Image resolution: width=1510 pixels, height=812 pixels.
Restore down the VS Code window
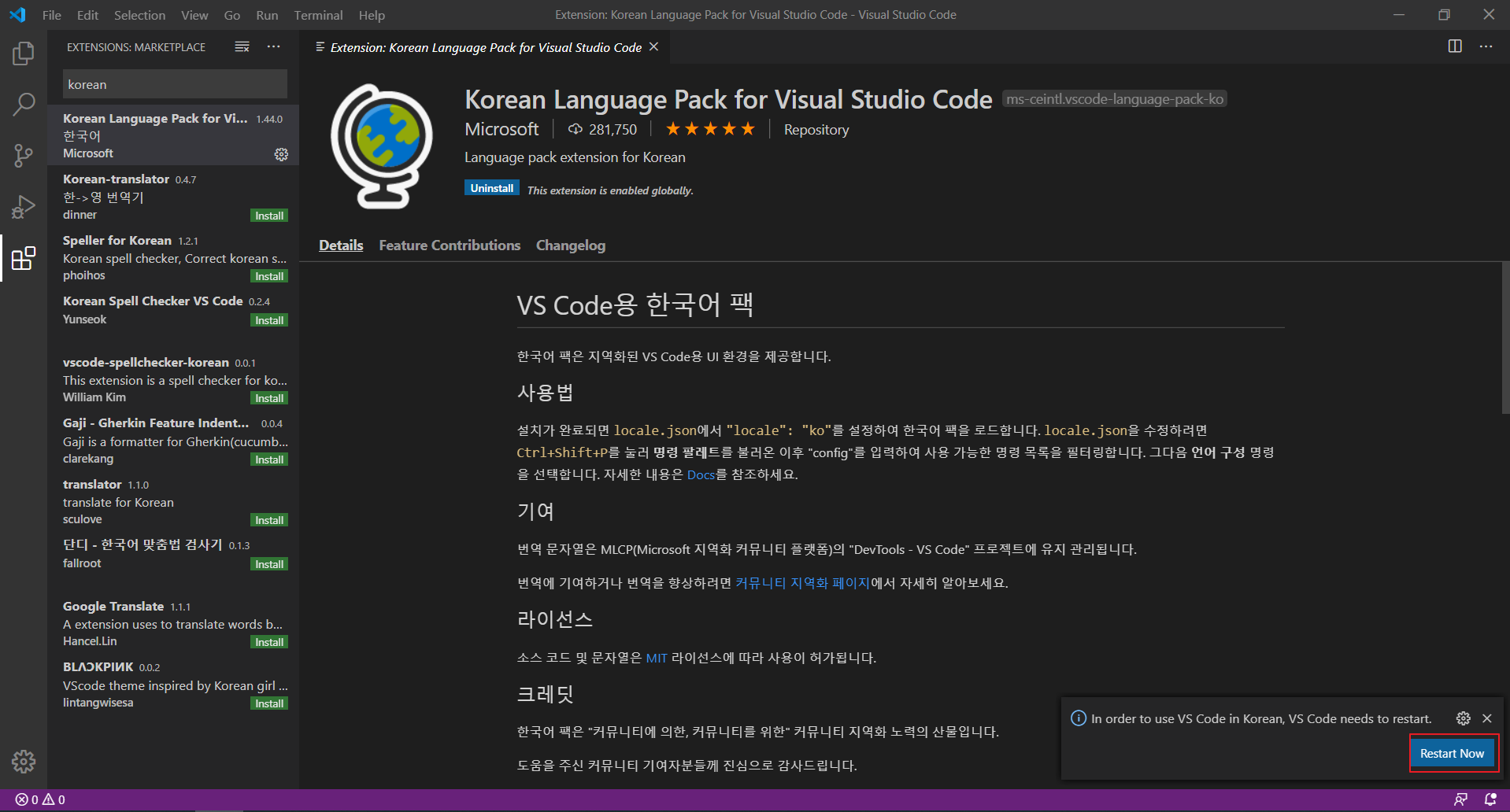point(1444,15)
